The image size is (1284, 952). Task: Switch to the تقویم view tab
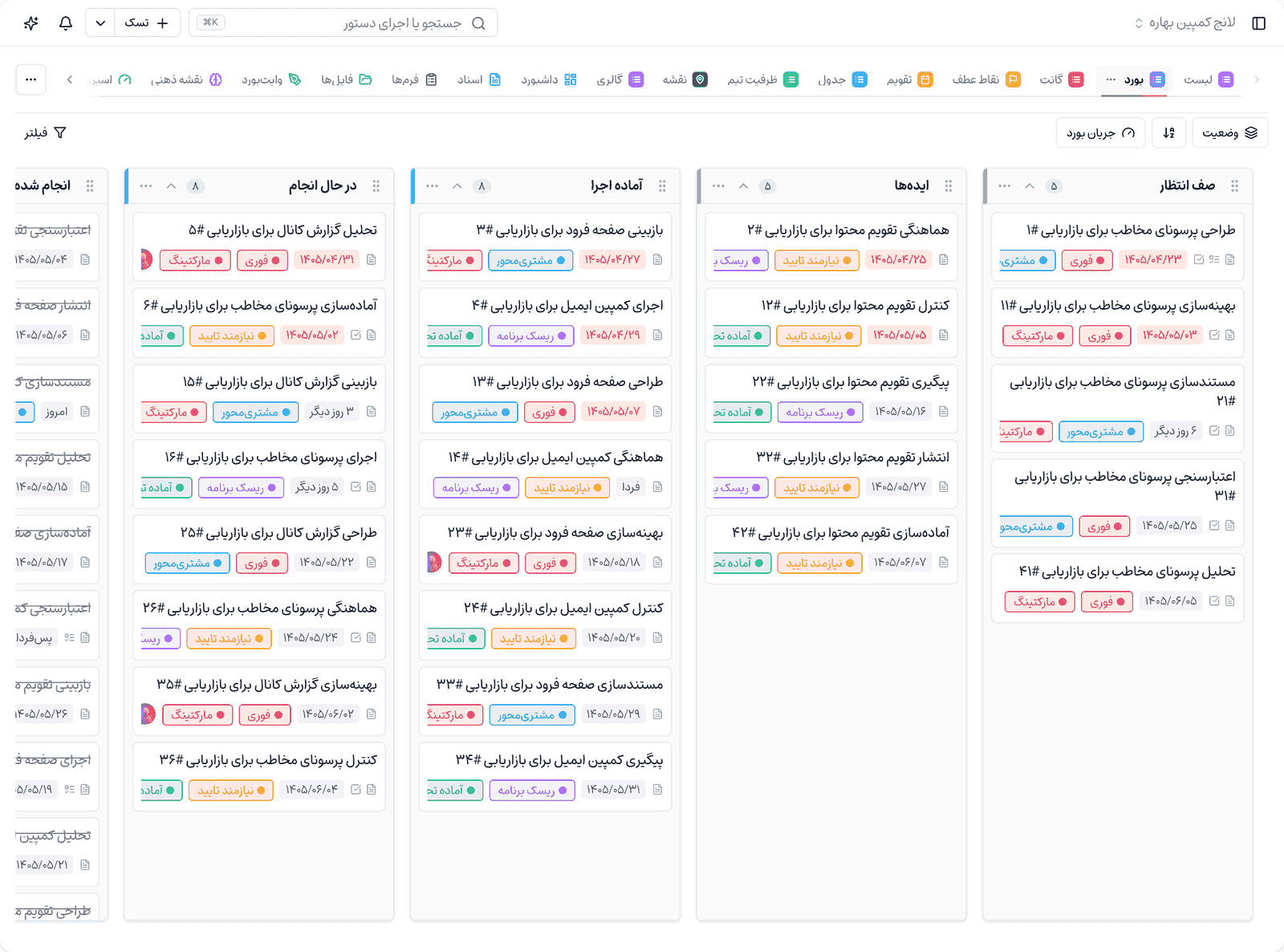coord(909,79)
